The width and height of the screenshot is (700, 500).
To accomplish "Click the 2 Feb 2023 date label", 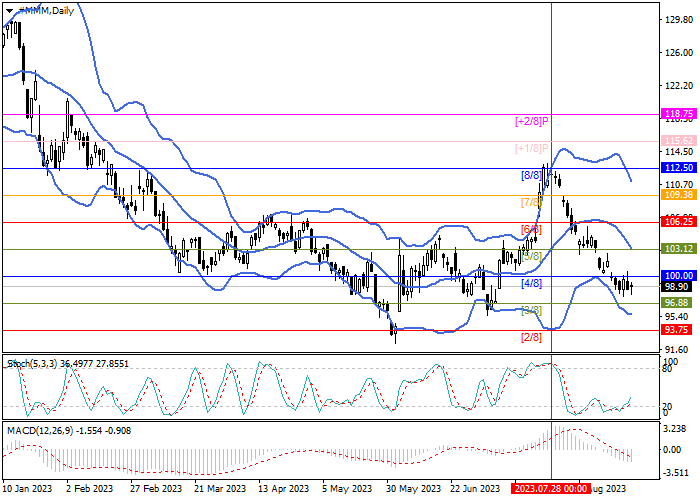I will pos(89,488).
